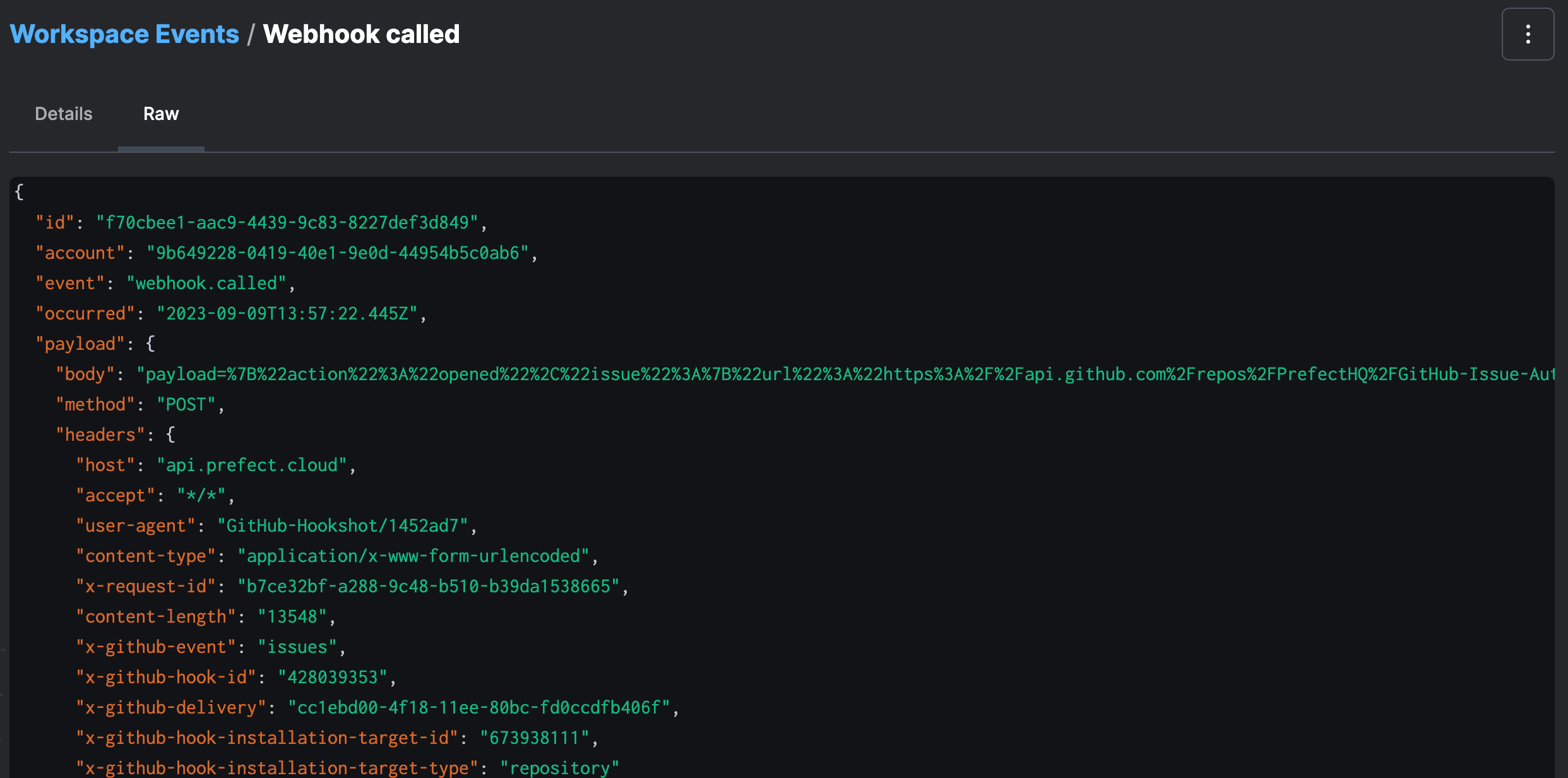Click the "account" key in JSON
Viewport: 1568px width, 778px height.
coord(80,253)
